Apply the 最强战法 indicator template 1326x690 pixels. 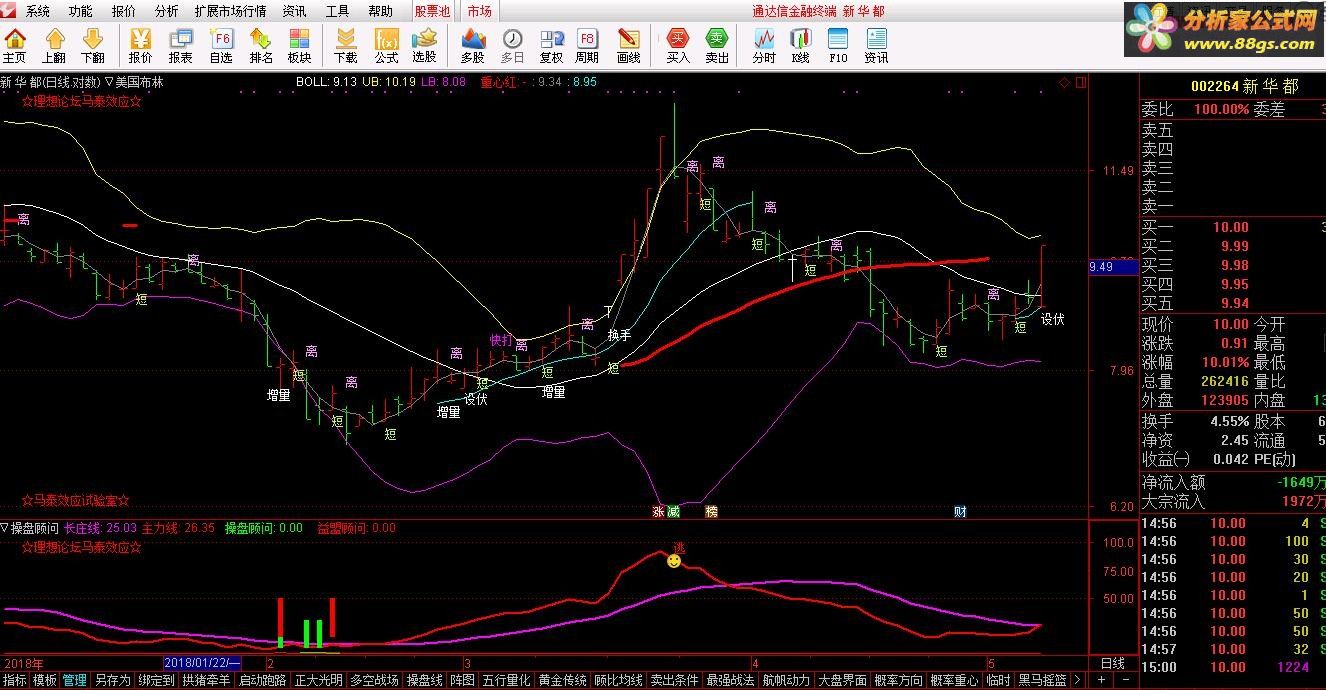coord(731,680)
